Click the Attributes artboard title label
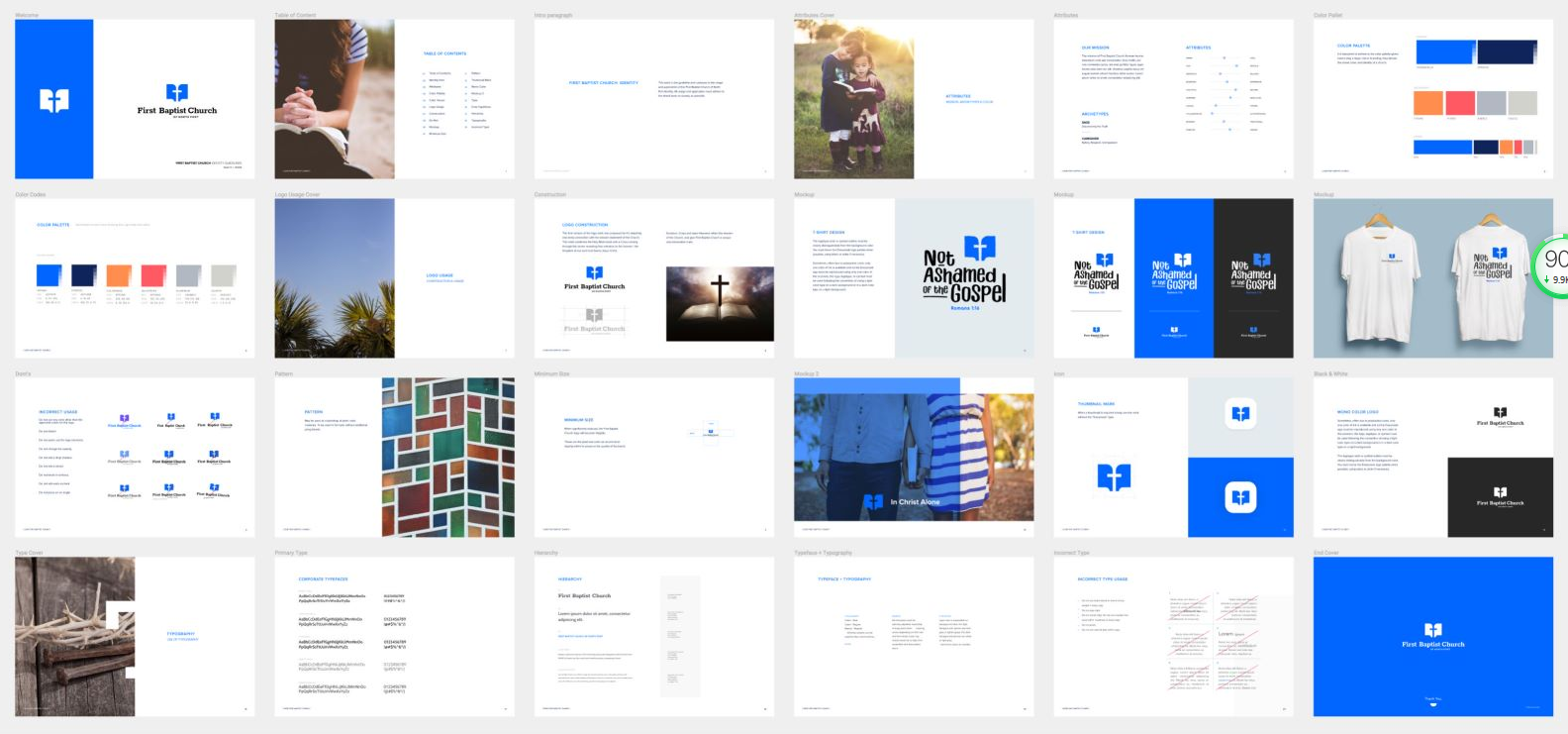 (x=1066, y=15)
